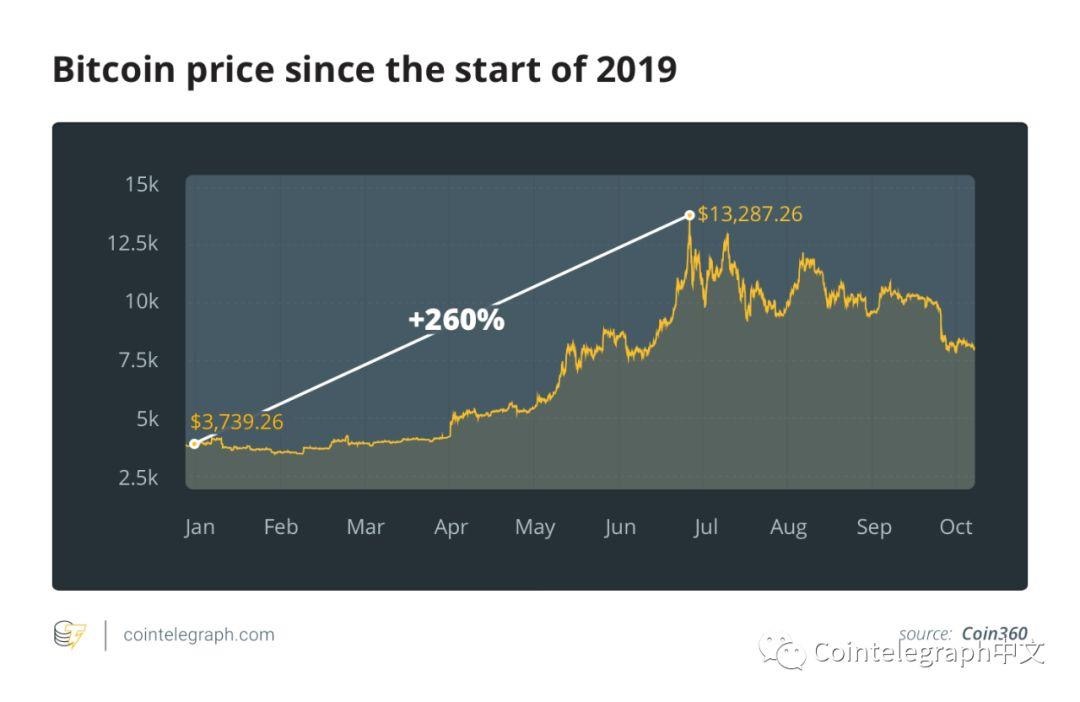Click the Cointelegraph coin logo icon
1080x702 pixels.
(x=70, y=635)
